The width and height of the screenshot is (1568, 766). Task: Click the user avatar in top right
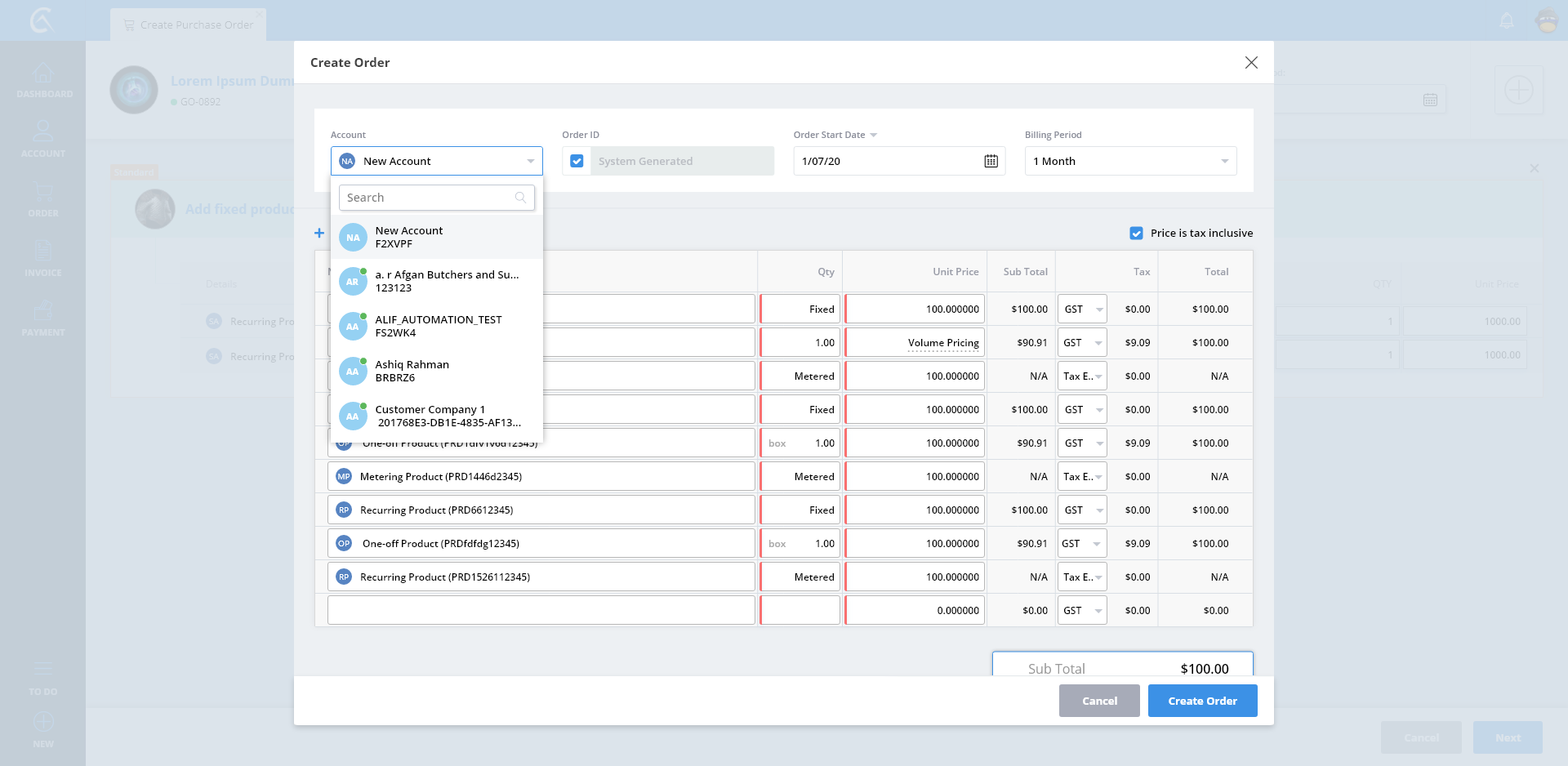pos(1547,21)
